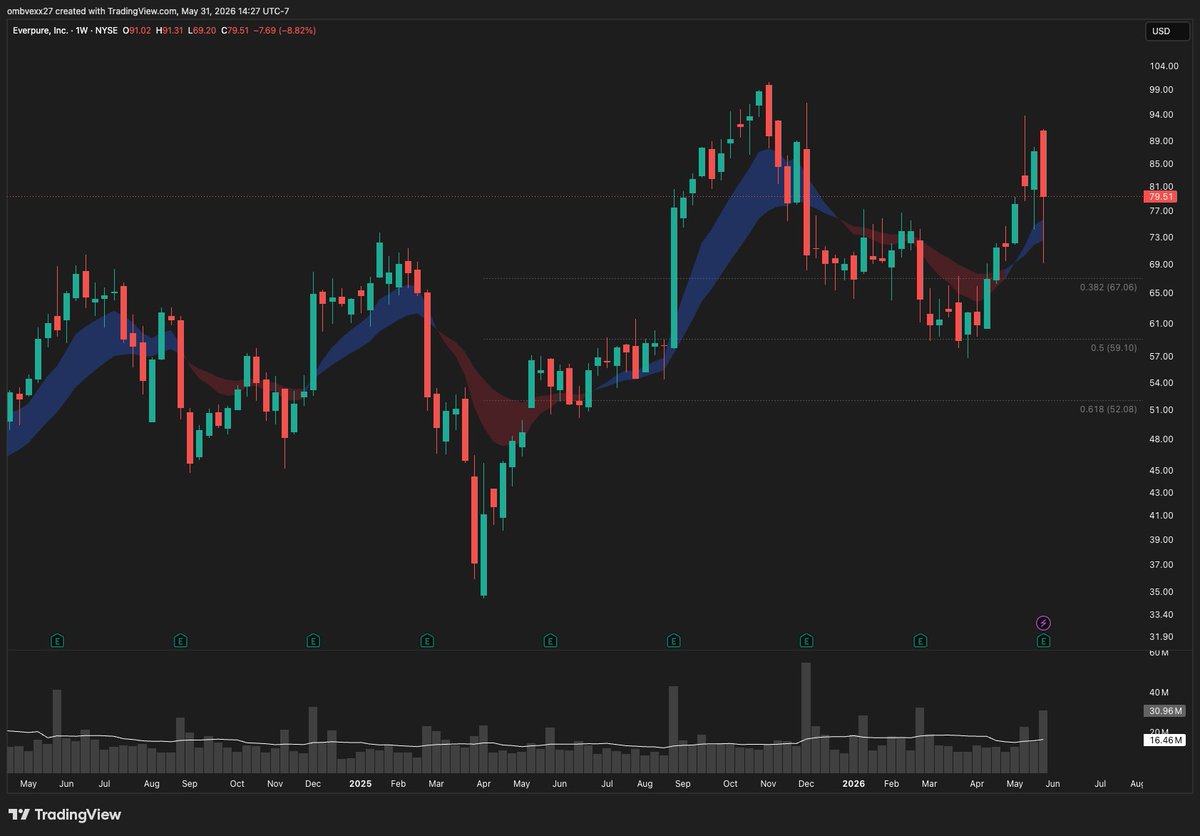
Task: Click the earnings E marker for late May 2024
Action: (x=58, y=640)
